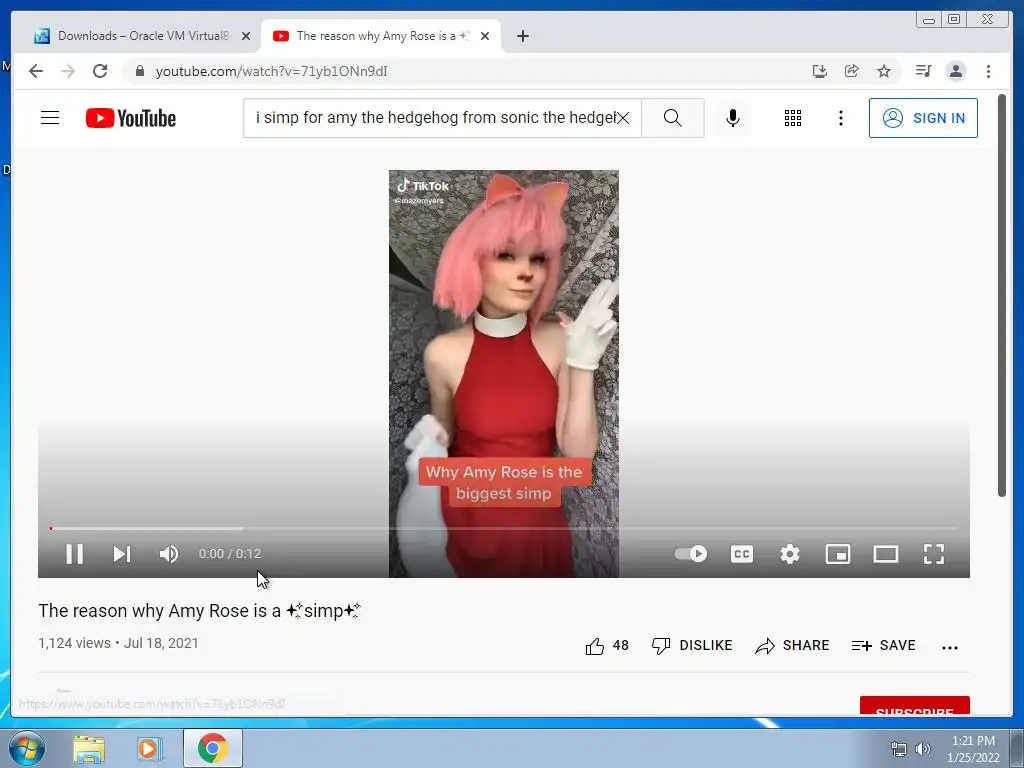Bookmark this tab with star
This screenshot has height=768, width=1024.
pos(884,71)
